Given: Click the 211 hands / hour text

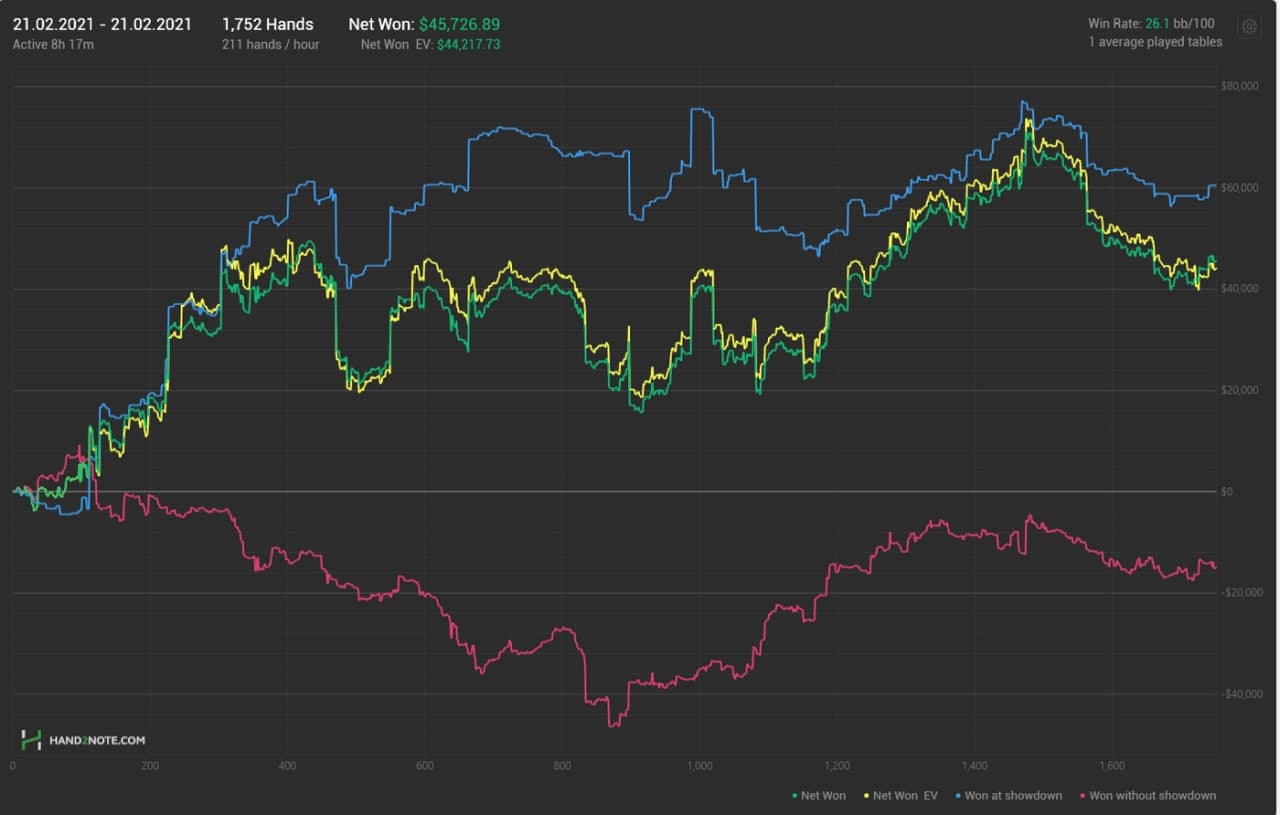Looking at the screenshot, I should (270, 45).
